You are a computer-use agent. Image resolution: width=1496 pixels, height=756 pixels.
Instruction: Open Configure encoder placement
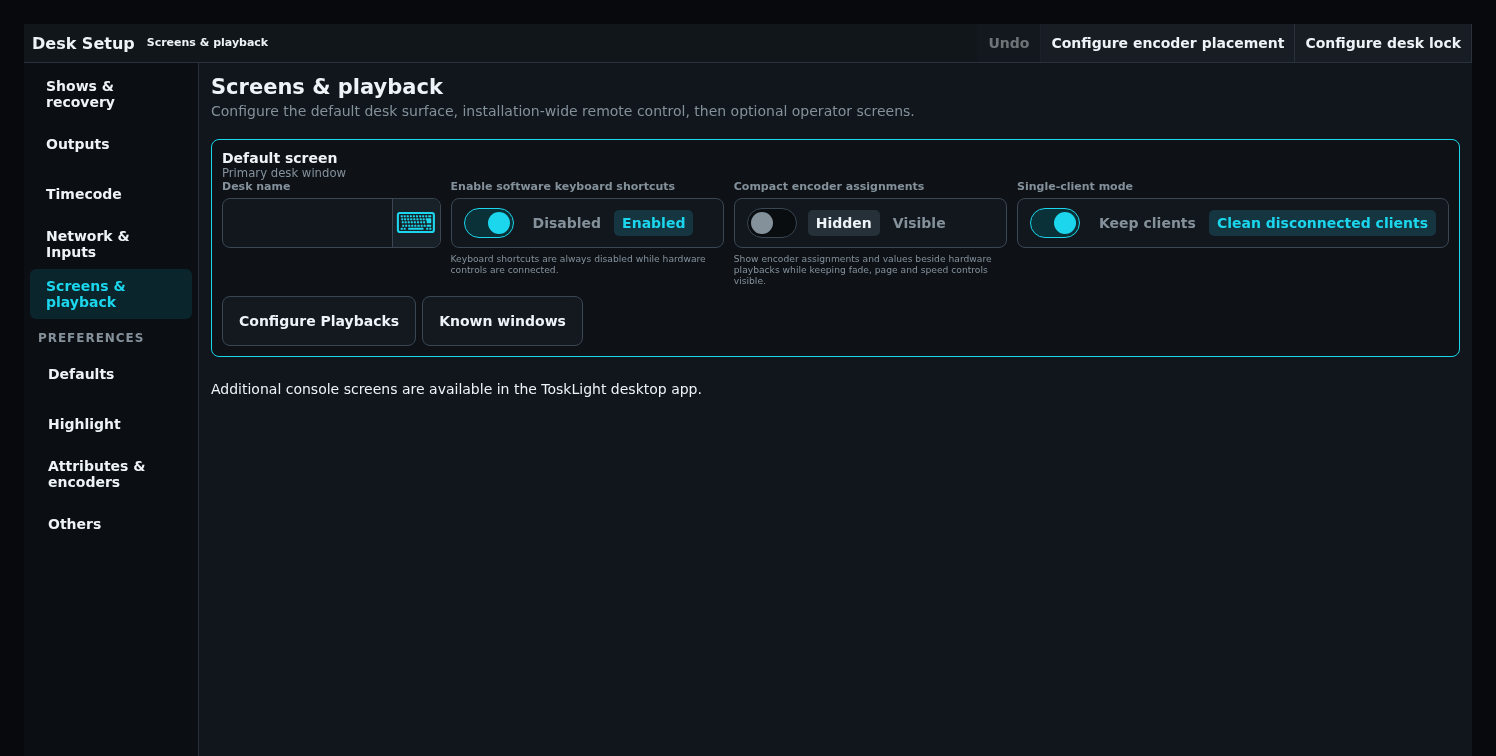1168,43
